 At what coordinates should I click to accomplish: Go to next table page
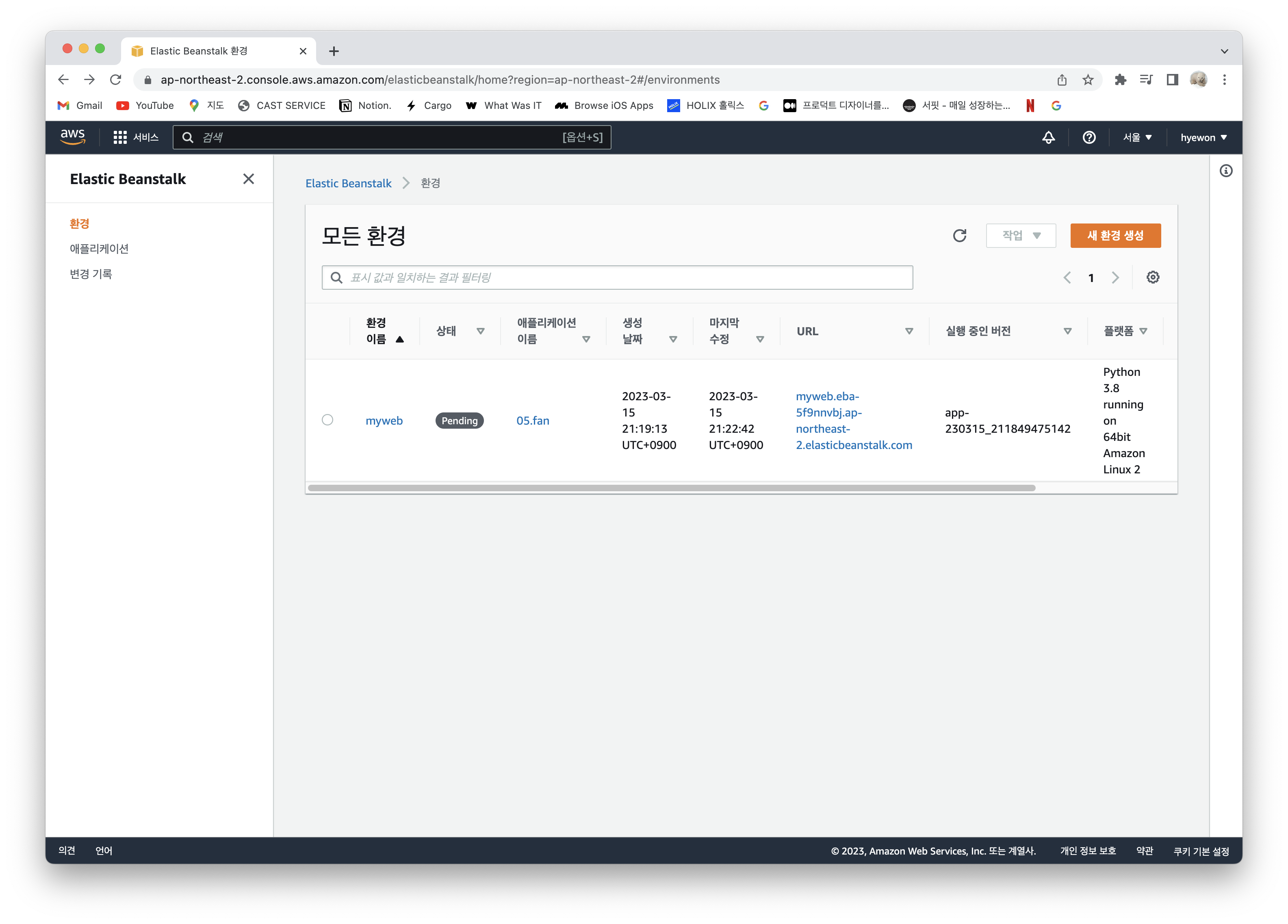[x=1115, y=278]
